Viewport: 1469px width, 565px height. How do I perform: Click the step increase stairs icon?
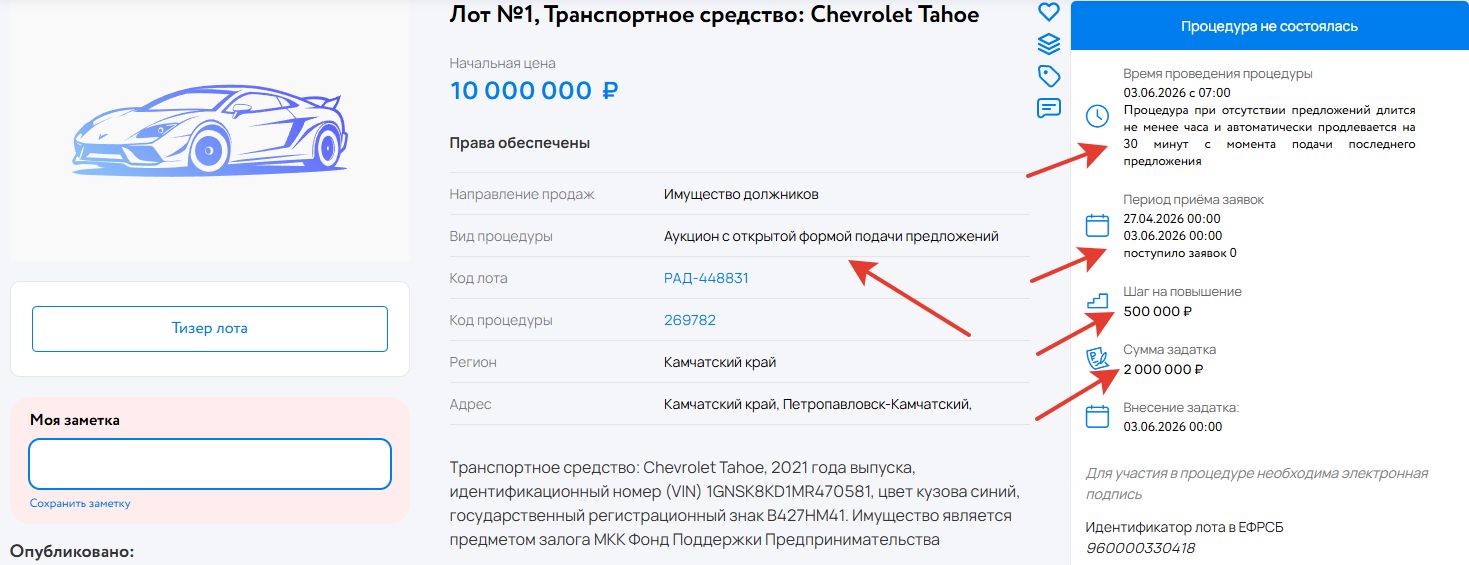1097,300
